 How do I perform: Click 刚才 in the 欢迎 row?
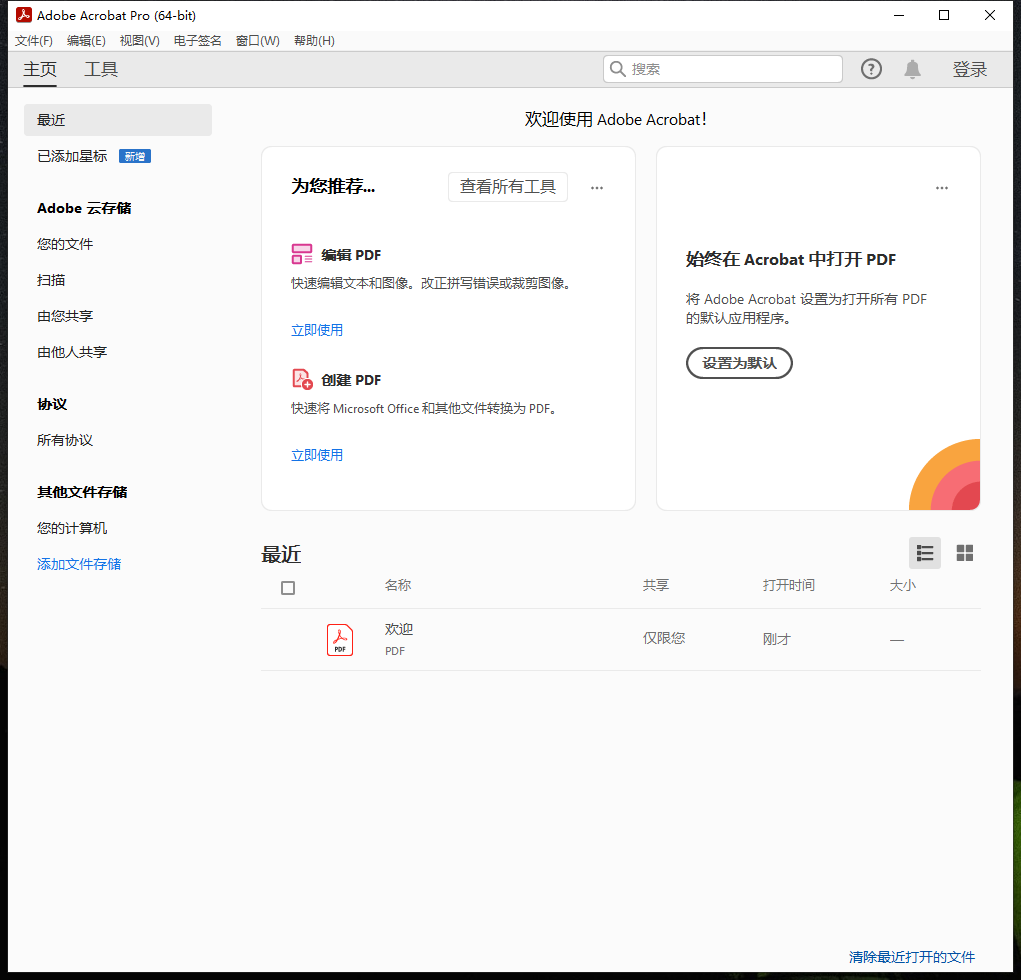(x=776, y=639)
